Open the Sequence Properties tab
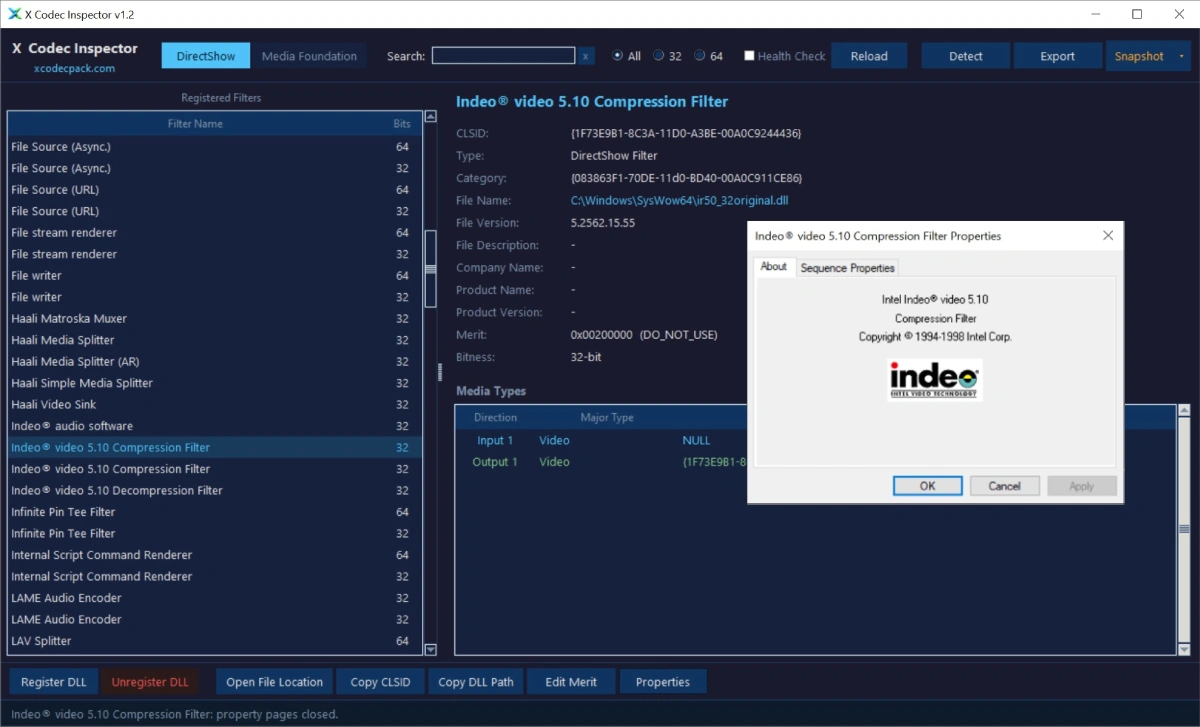This screenshot has width=1200, height=727. (848, 268)
